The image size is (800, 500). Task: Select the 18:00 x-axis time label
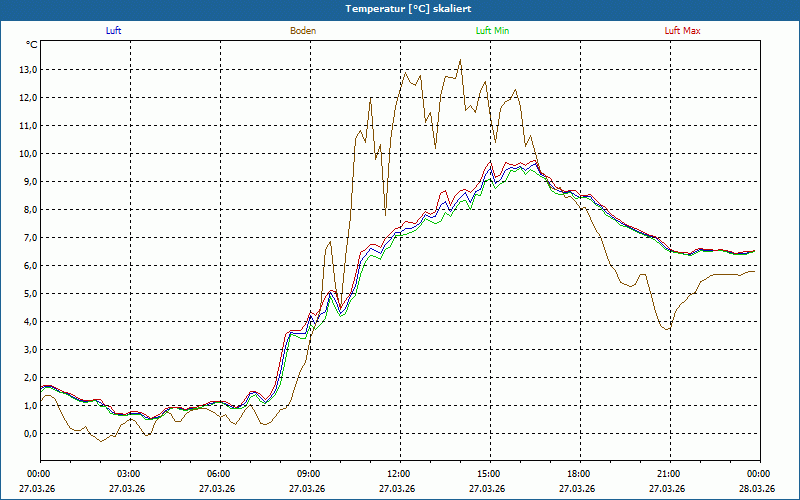pyautogui.click(x=578, y=474)
